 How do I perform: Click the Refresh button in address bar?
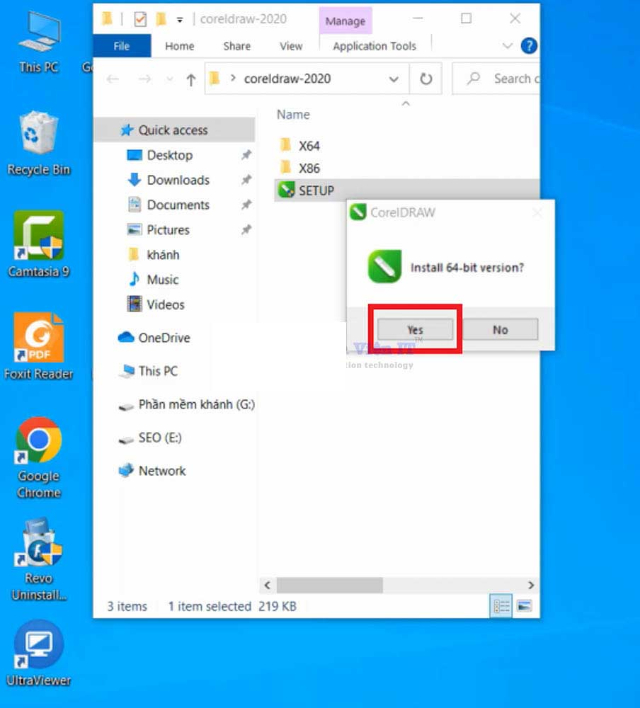(426, 79)
